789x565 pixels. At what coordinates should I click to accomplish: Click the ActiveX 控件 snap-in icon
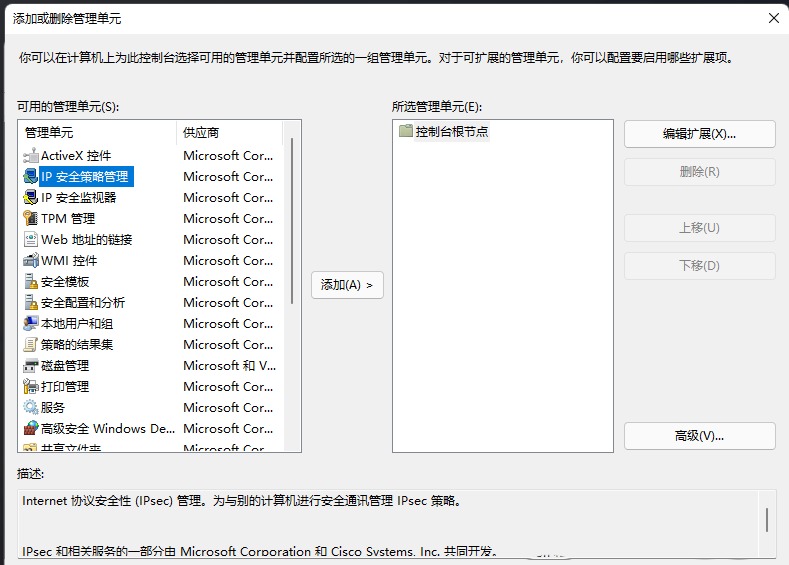[31, 156]
